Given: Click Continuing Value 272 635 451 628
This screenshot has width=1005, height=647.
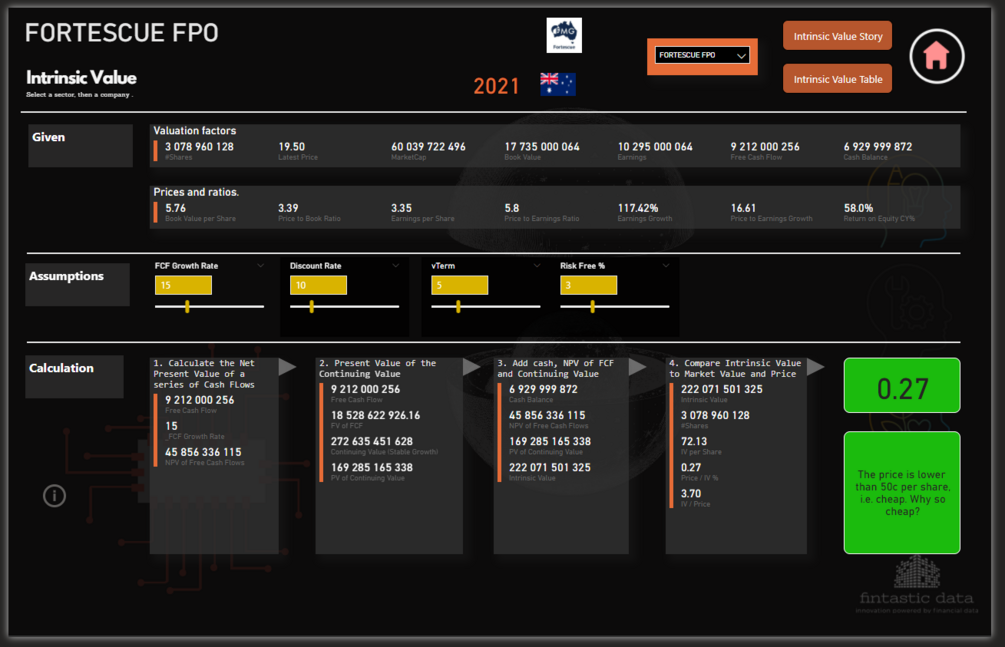Looking at the screenshot, I should [x=372, y=442].
